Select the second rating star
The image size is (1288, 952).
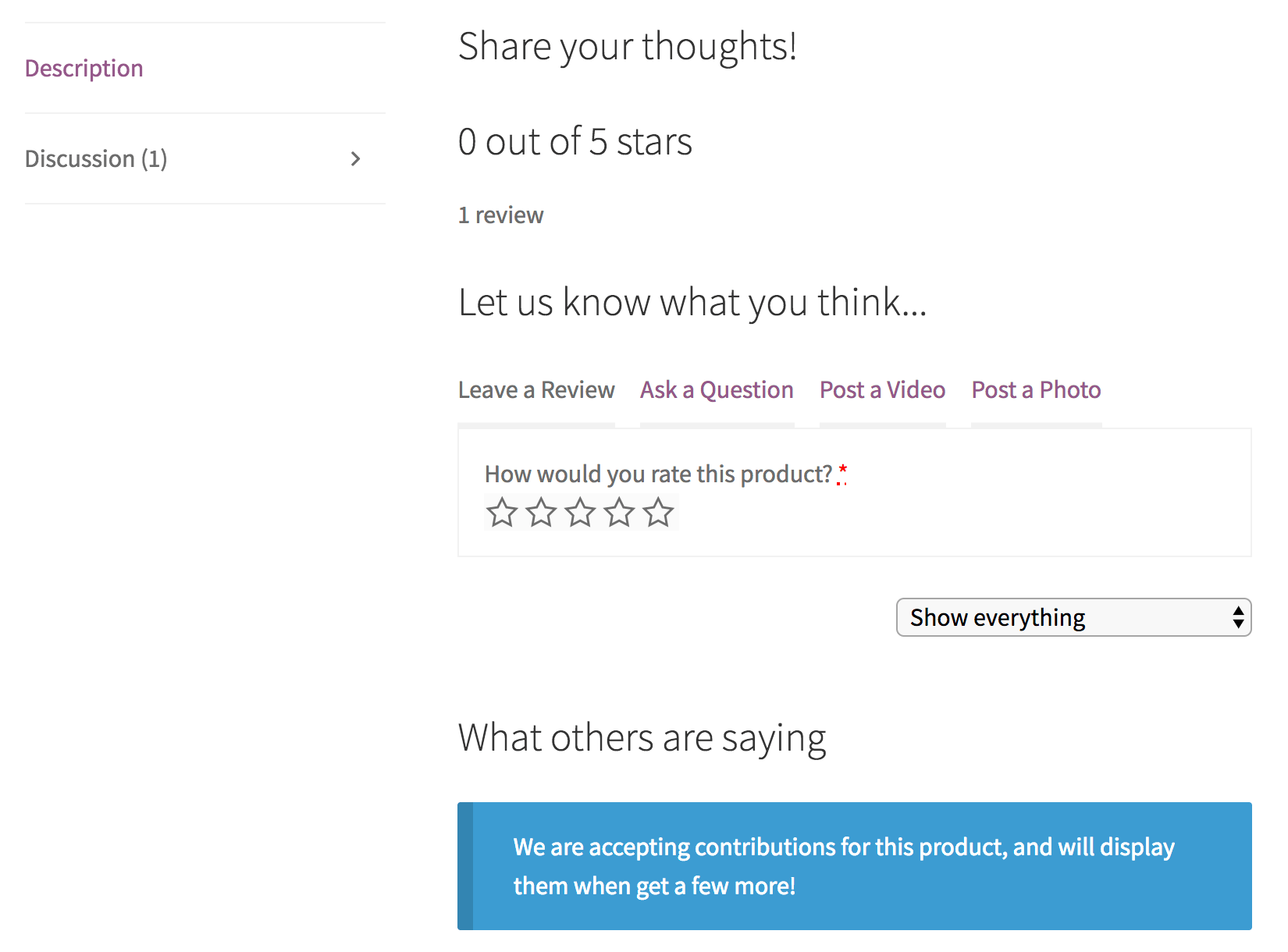tap(542, 513)
